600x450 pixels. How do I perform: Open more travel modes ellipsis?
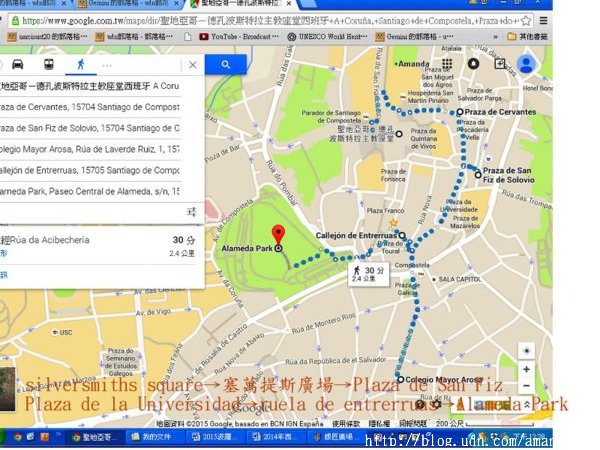point(107,65)
